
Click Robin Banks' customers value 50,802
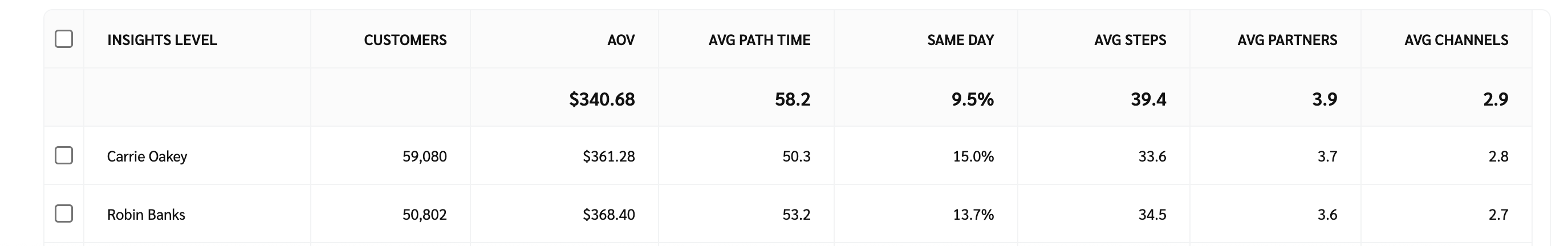424,215
